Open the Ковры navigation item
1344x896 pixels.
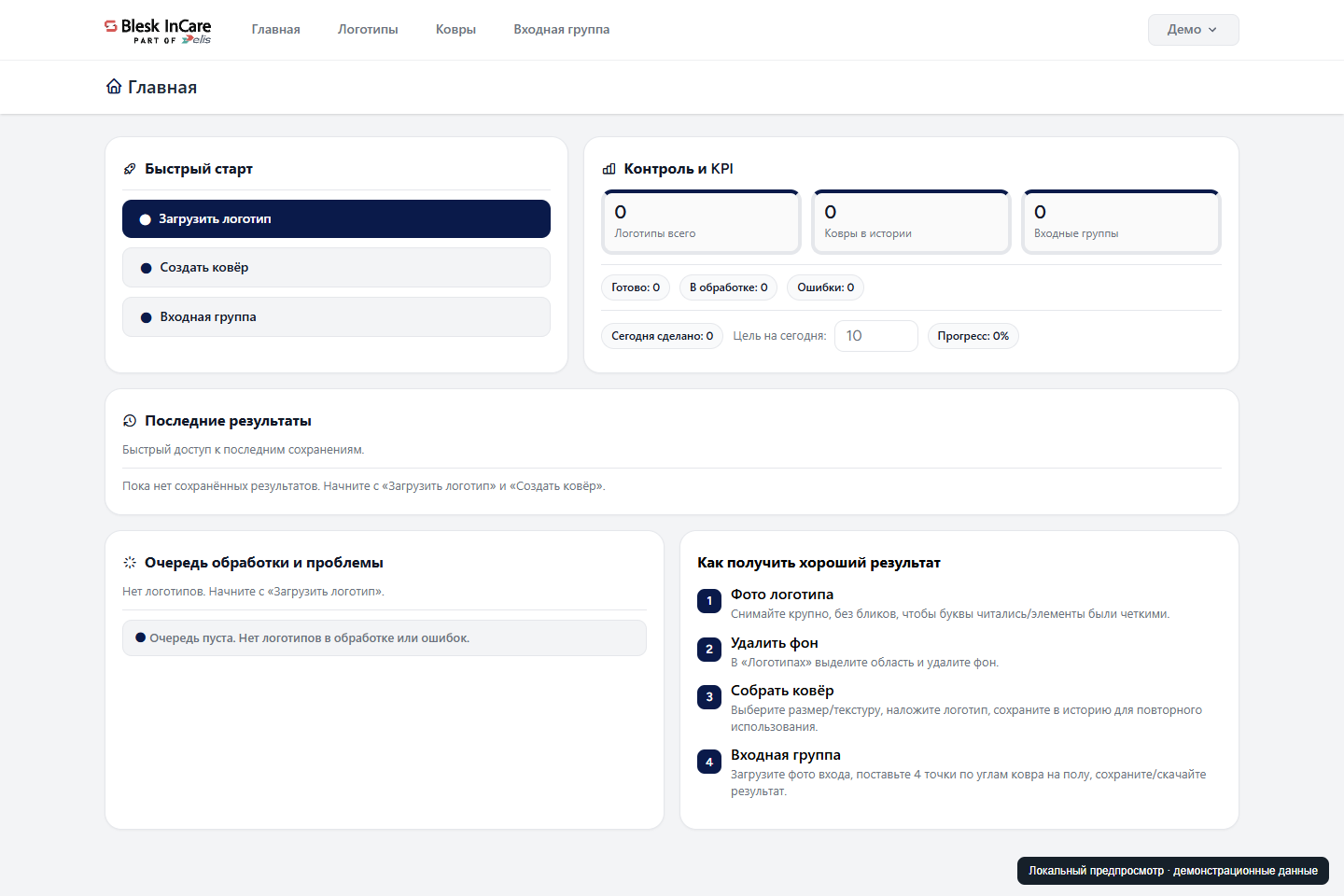(455, 30)
